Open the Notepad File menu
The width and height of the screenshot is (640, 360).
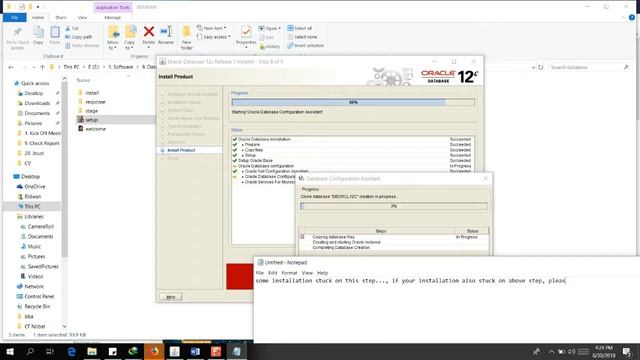260,273
